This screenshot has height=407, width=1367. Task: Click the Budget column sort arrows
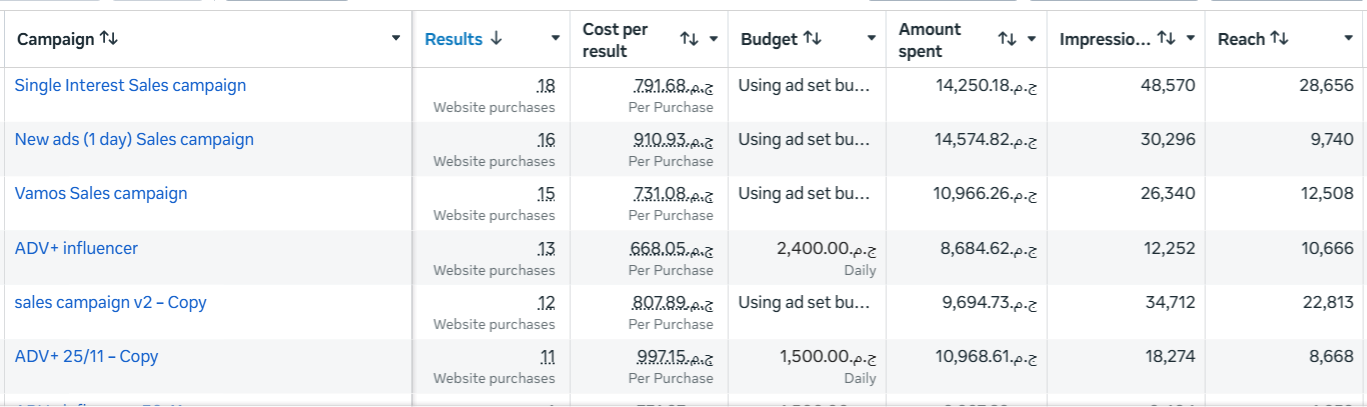[812, 39]
